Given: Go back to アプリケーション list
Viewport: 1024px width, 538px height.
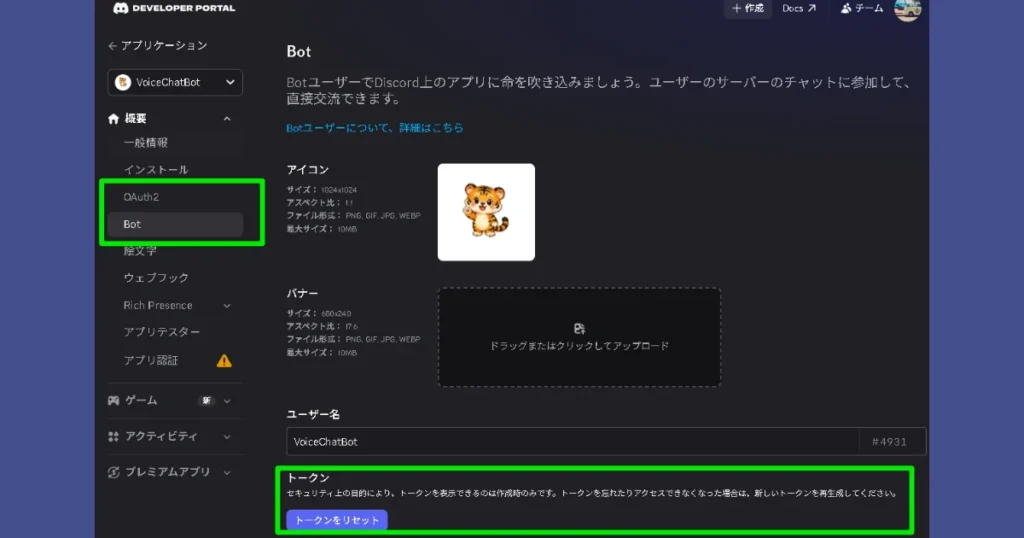Looking at the screenshot, I should point(158,46).
